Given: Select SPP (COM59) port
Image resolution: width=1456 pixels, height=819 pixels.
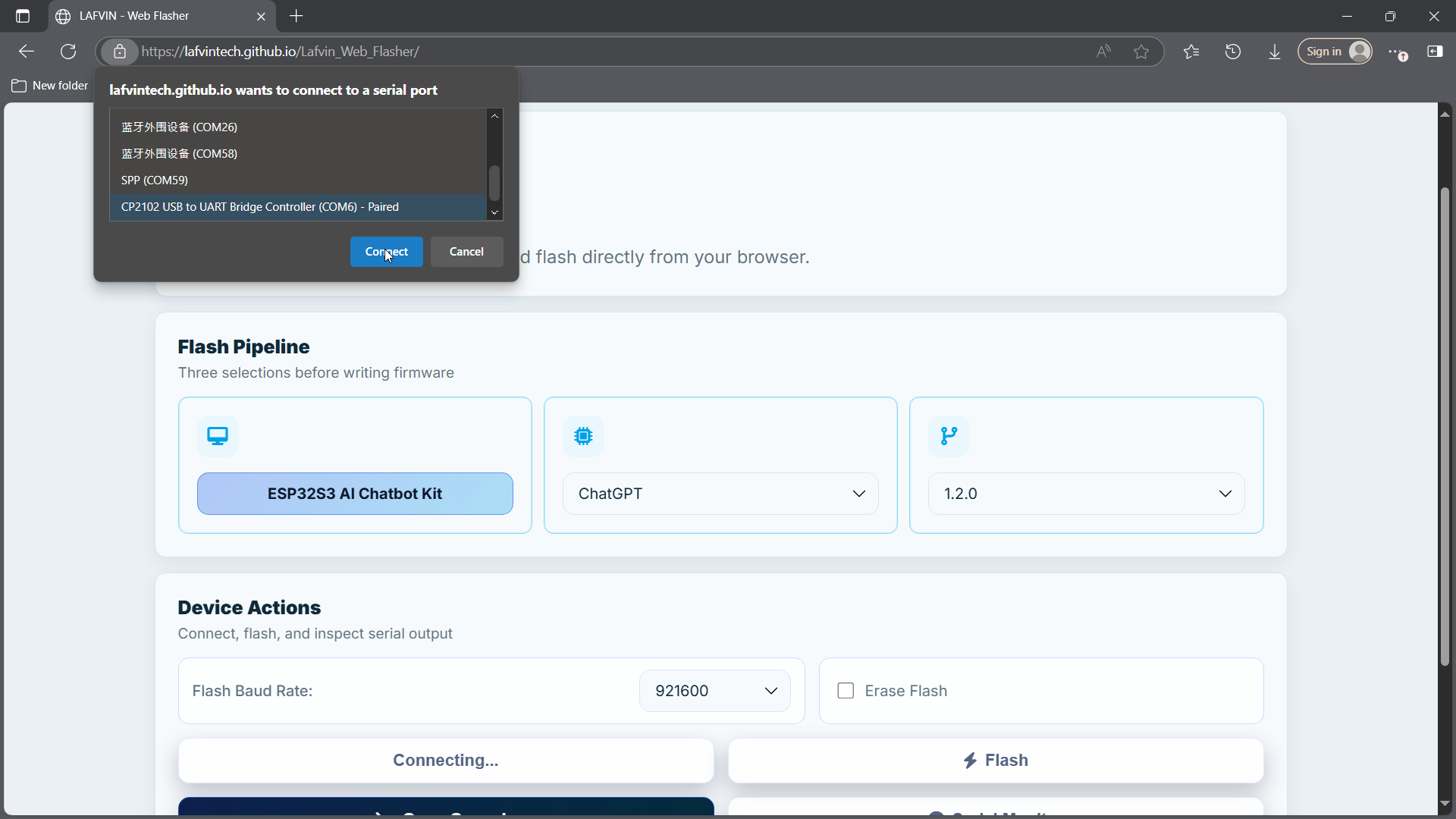Looking at the screenshot, I should pyautogui.click(x=298, y=180).
